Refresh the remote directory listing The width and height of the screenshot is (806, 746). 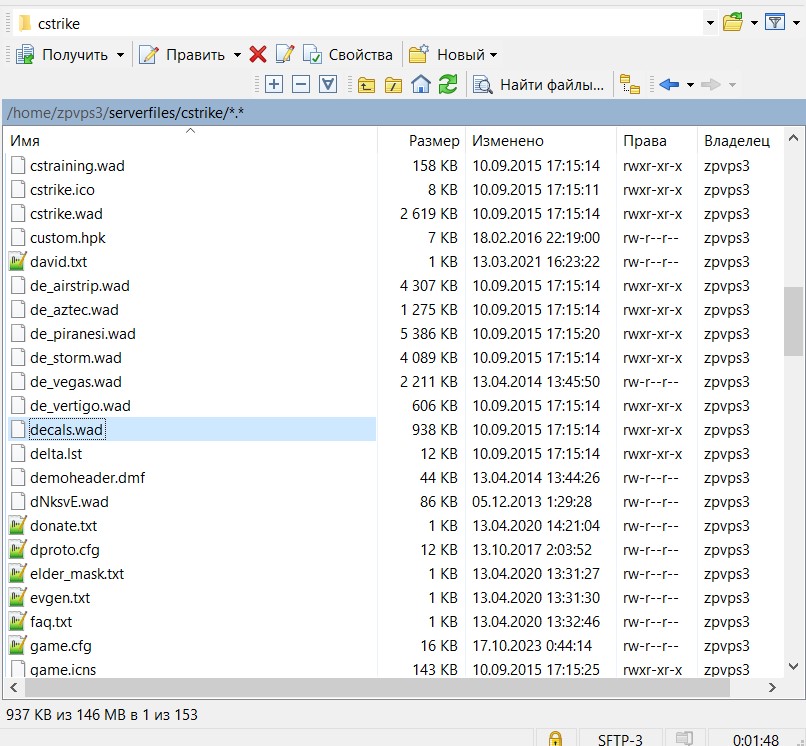click(x=448, y=84)
